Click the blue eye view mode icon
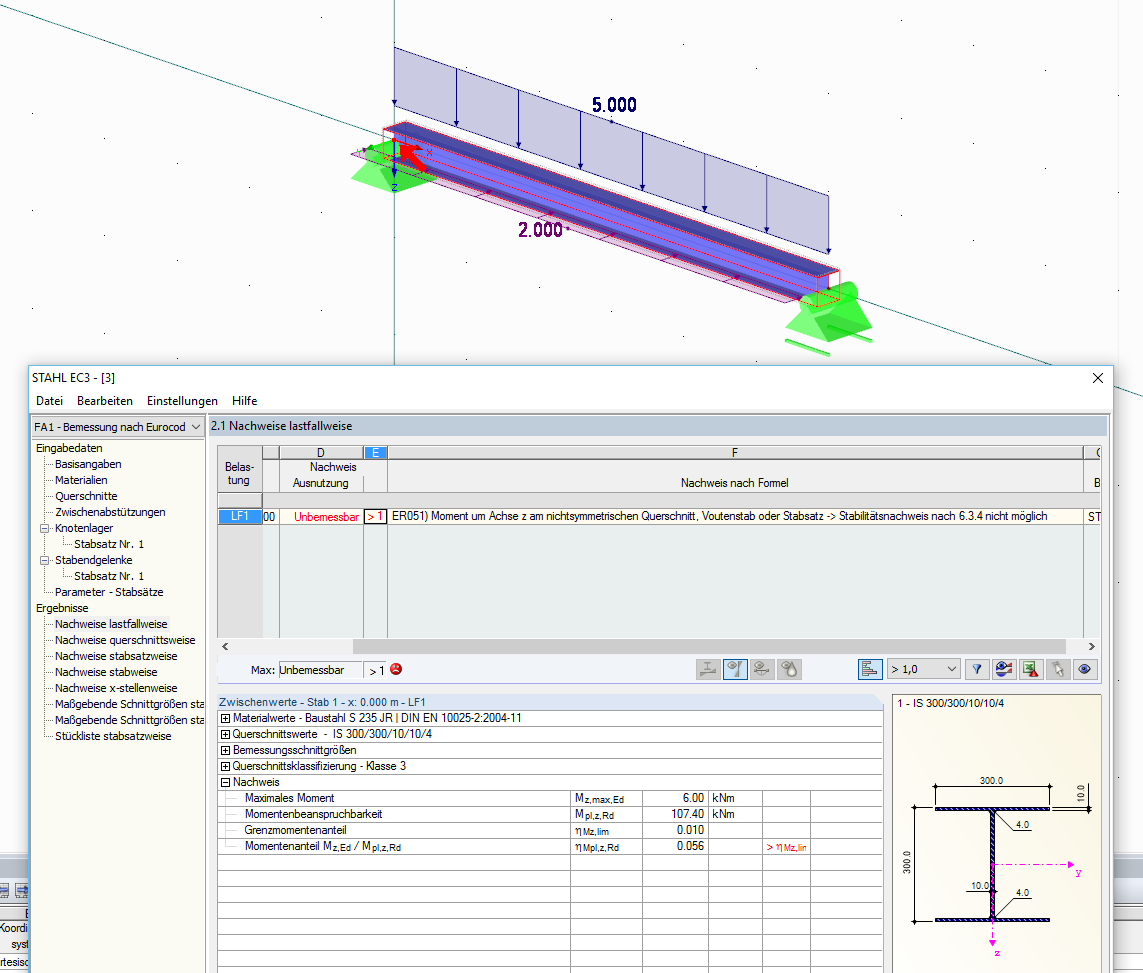1143x973 pixels. point(1085,669)
